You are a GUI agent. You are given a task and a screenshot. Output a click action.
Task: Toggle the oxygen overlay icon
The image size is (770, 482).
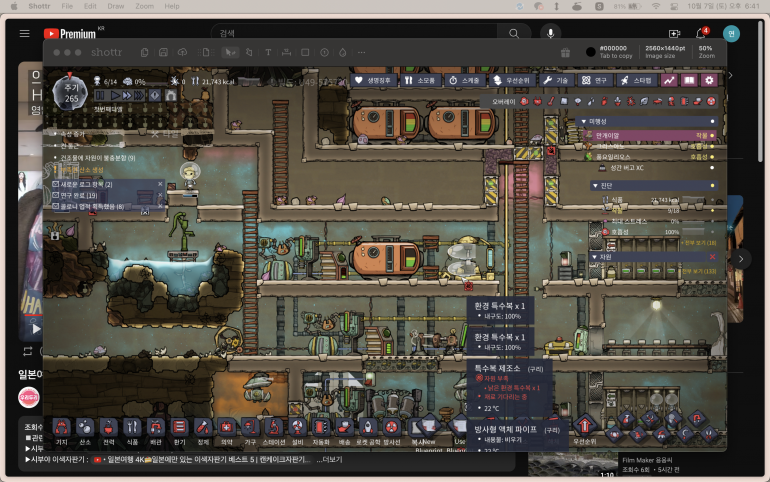point(524,102)
